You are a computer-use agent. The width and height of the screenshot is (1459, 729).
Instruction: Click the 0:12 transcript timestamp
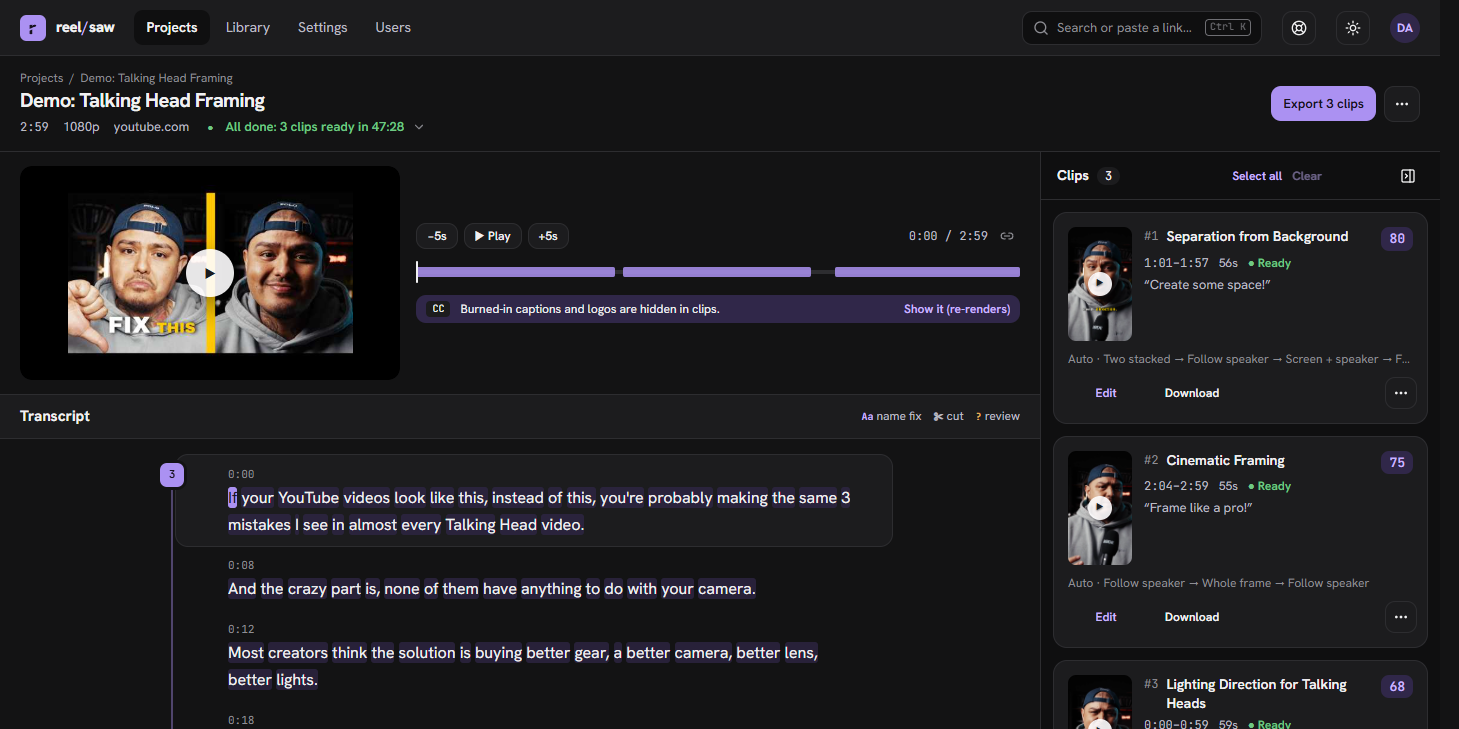click(241, 630)
